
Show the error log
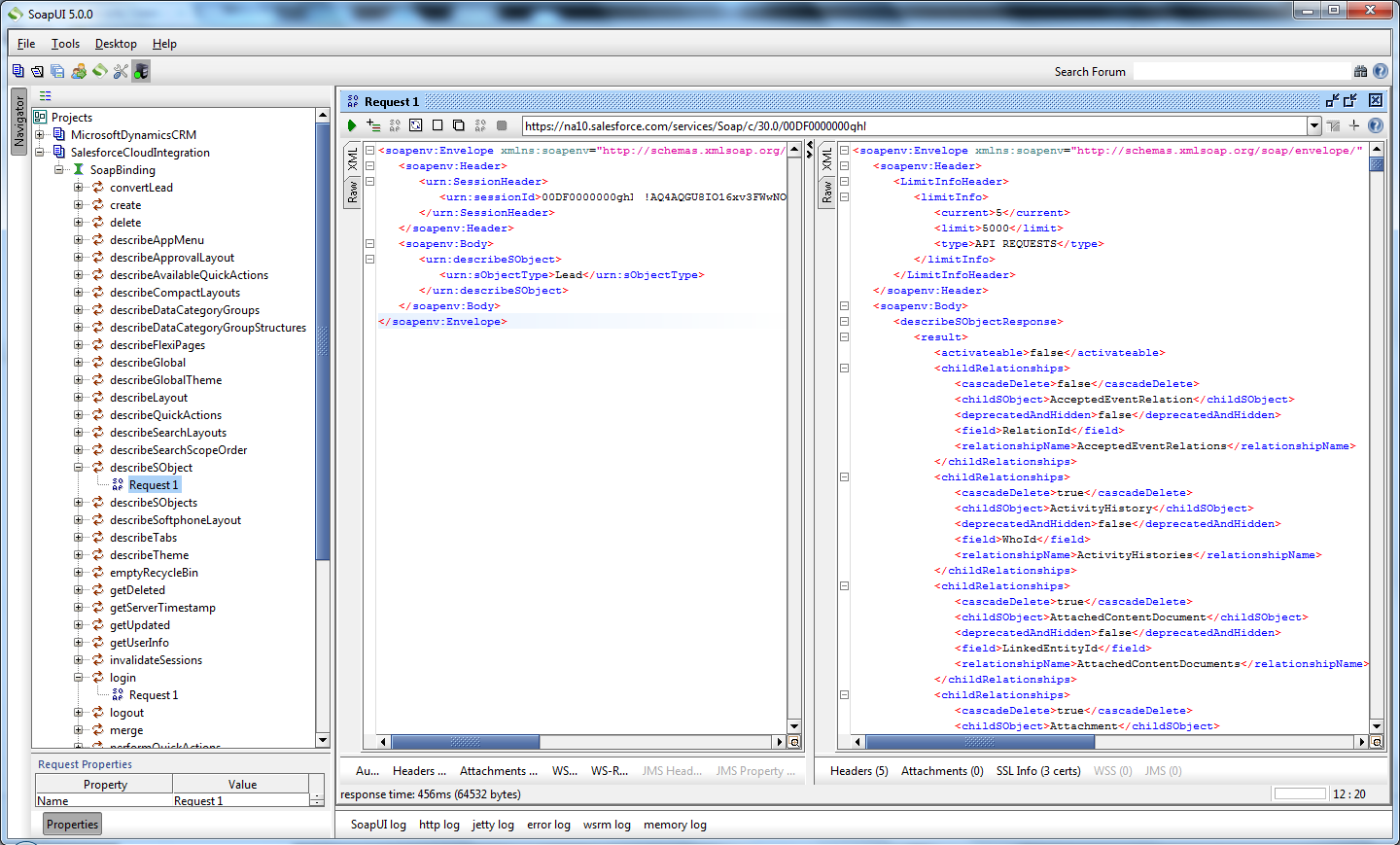(x=548, y=825)
